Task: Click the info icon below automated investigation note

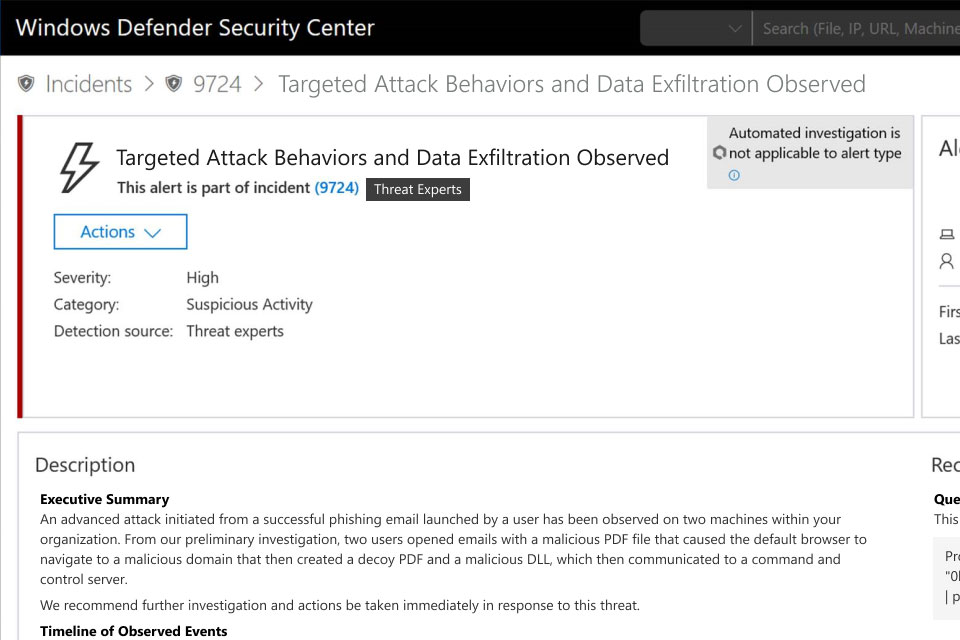Action: [x=734, y=175]
